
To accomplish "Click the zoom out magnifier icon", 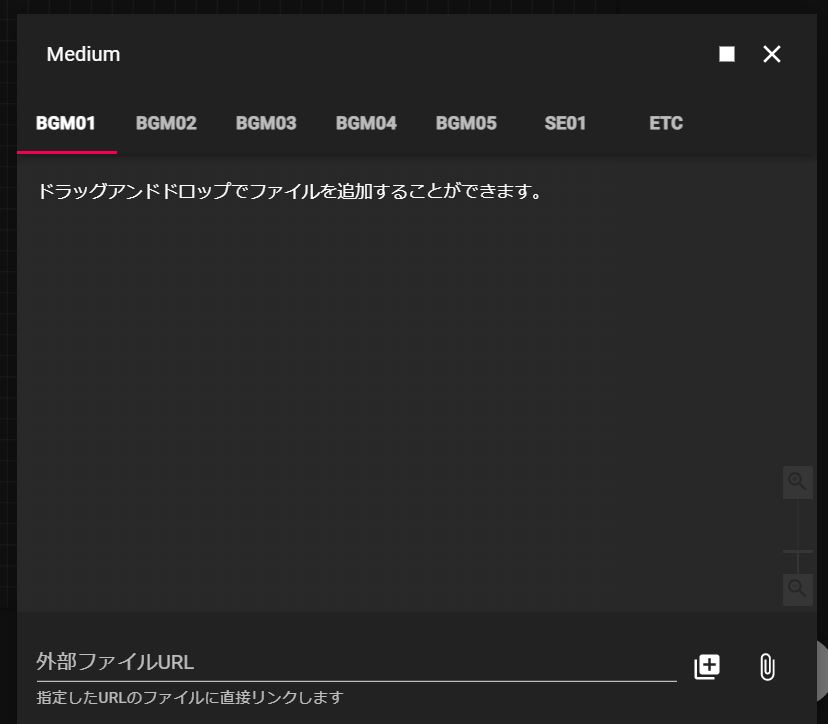I will point(797,588).
